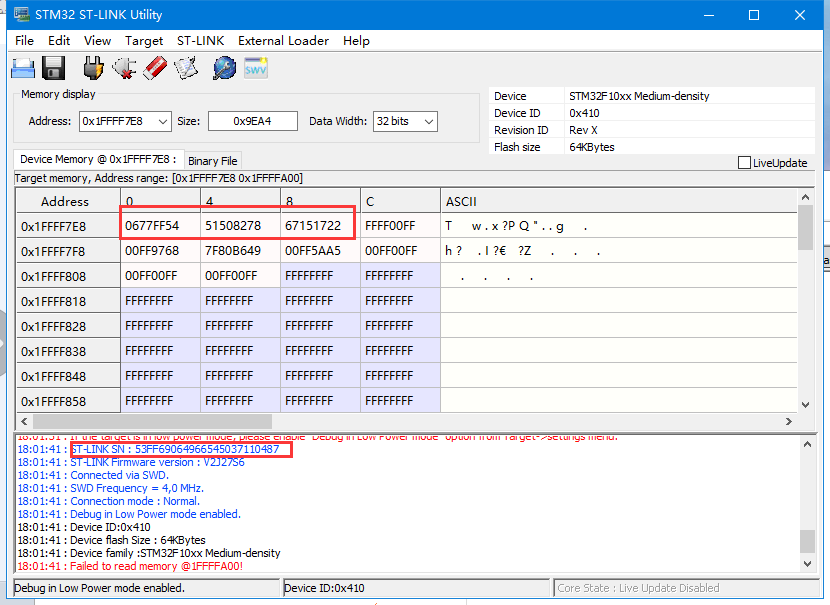Click memory grid up scroll arrow

[805, 197]
